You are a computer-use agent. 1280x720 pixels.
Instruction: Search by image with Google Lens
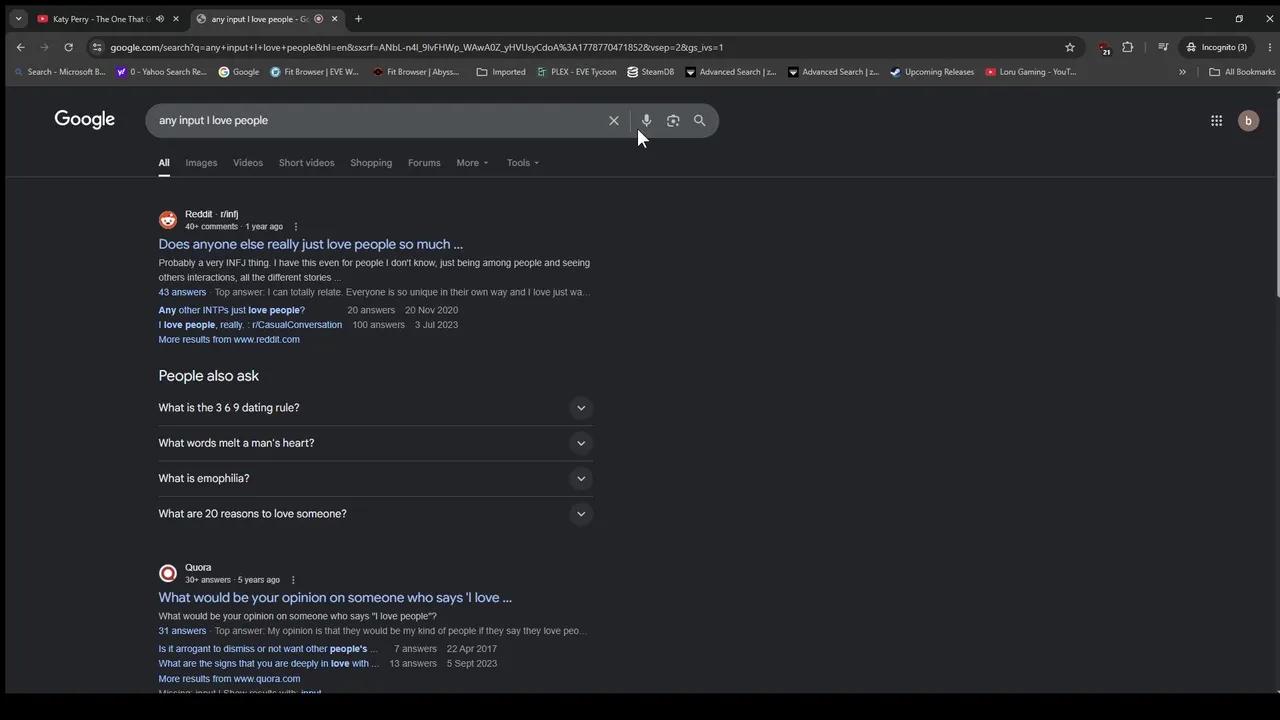[x=673, y=121]
